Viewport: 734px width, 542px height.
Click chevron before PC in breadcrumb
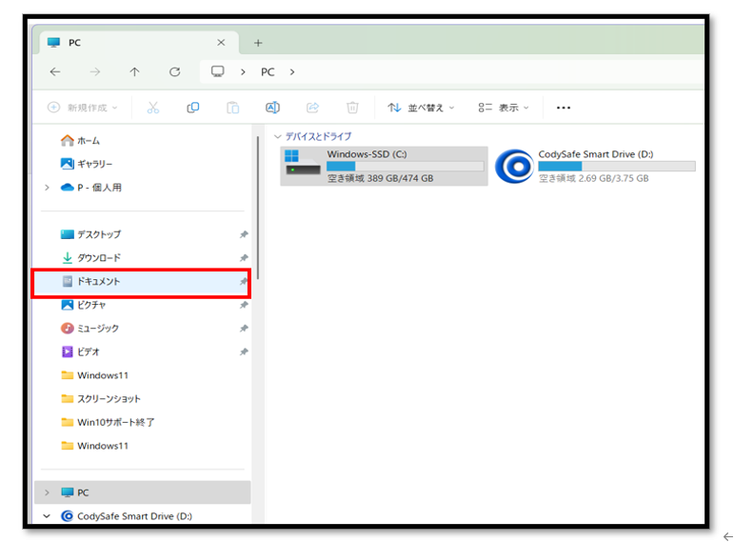pyautogui.click(x=243, y=72)
